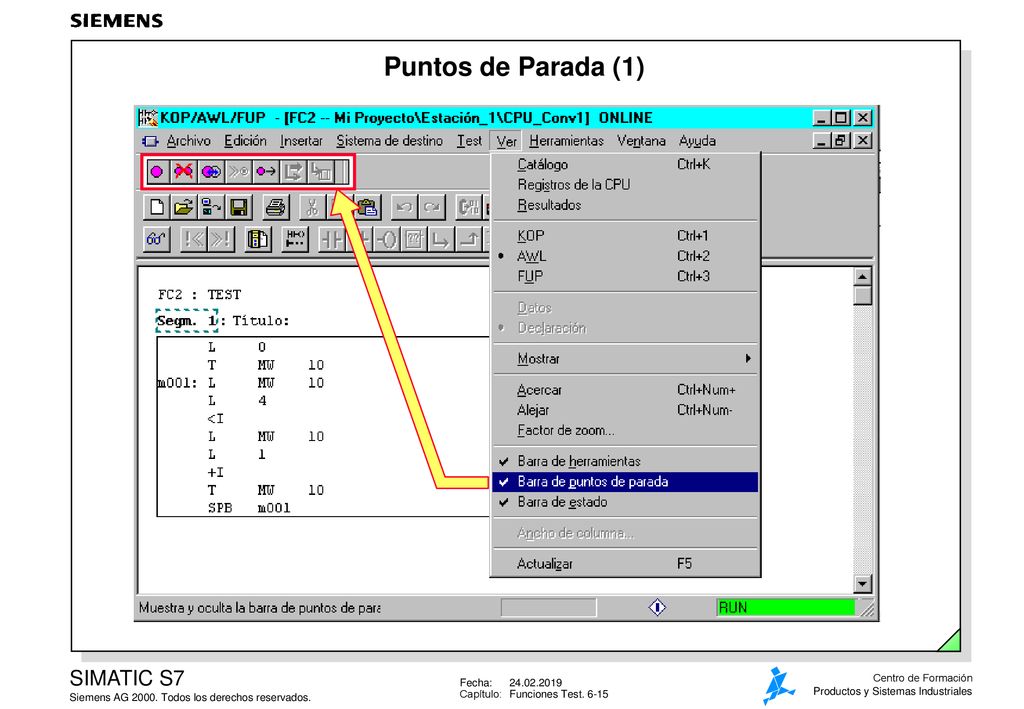Viewport: 1024px width, 709px height.
Task: Open the program elements catalog icon
Action: coord(257,240)
